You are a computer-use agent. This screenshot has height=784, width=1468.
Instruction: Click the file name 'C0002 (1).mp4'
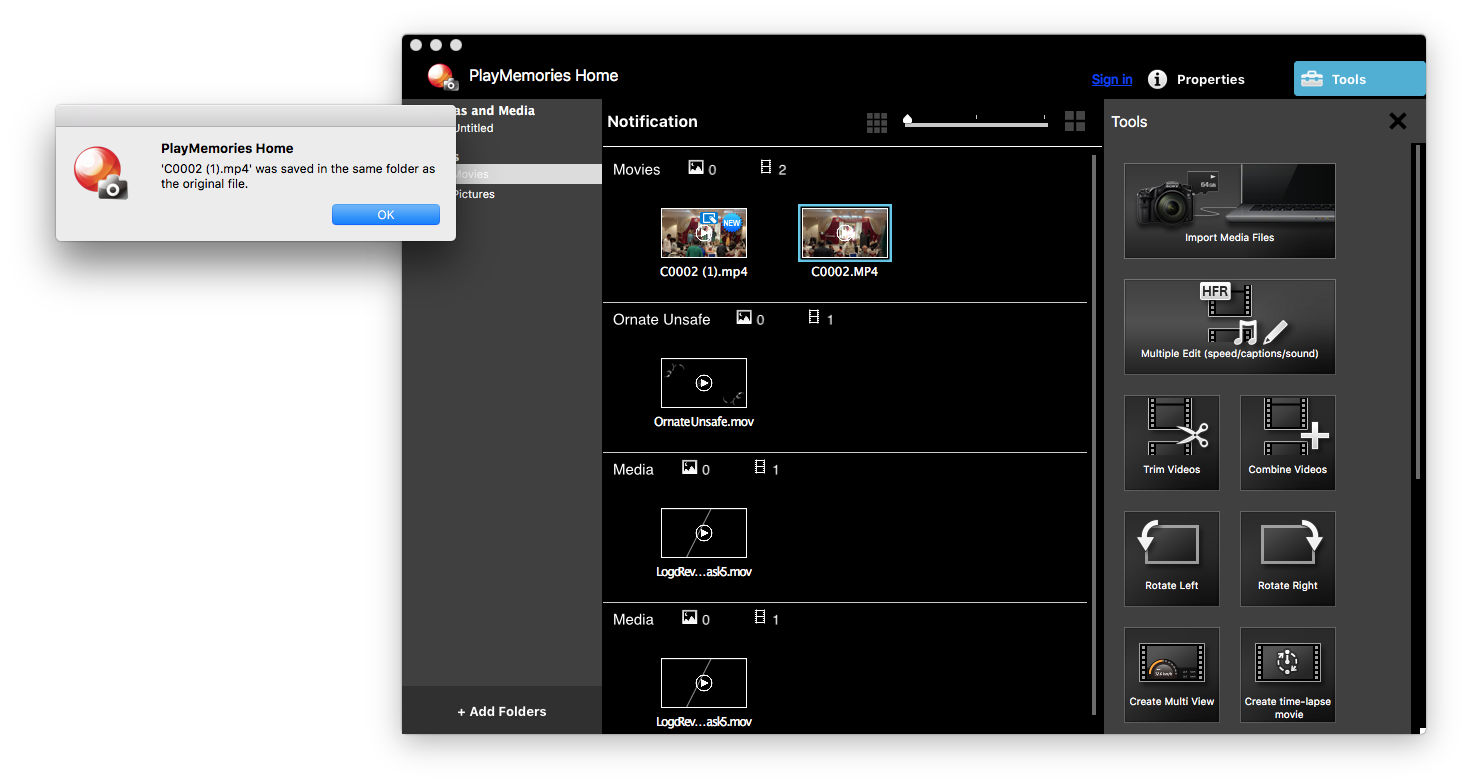[704, 272]
